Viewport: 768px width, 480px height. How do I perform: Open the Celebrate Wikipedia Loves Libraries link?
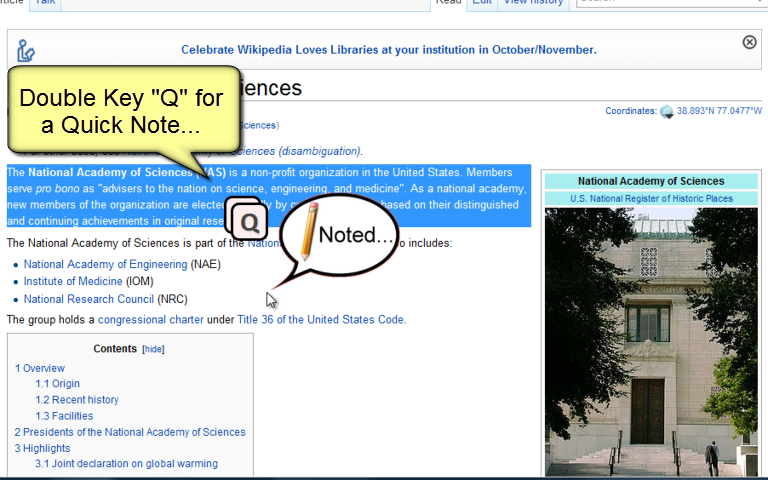(389, 50)
